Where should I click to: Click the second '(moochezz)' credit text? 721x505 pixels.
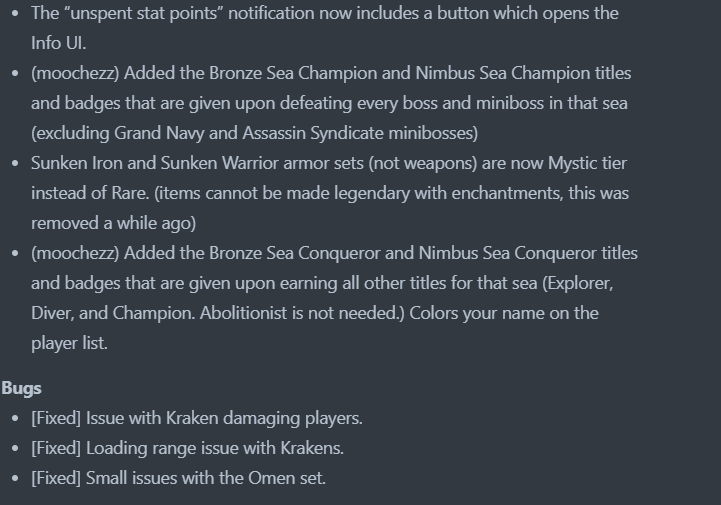(x=75, y=253)
